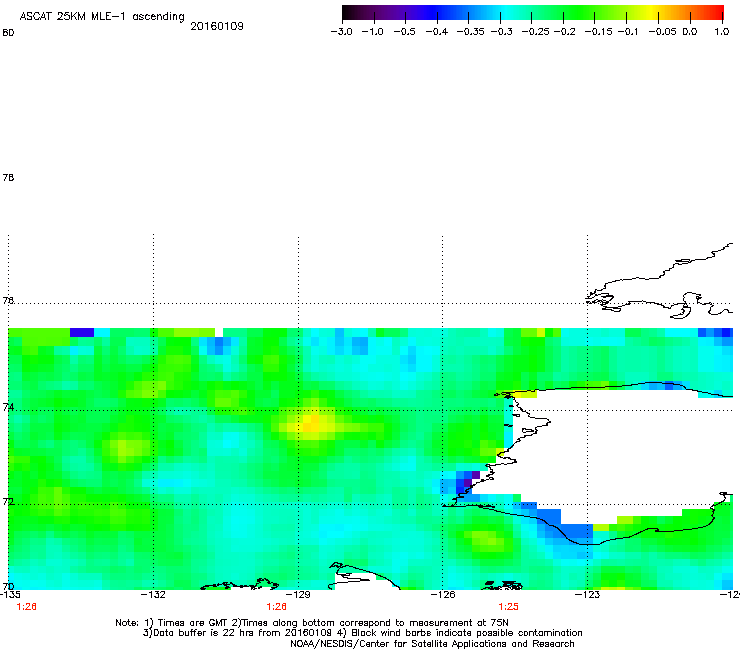Click the title text 'ASCAT 25KM MLE-1 ascending'
740x650 pixels.
click(x=102, y=17)
